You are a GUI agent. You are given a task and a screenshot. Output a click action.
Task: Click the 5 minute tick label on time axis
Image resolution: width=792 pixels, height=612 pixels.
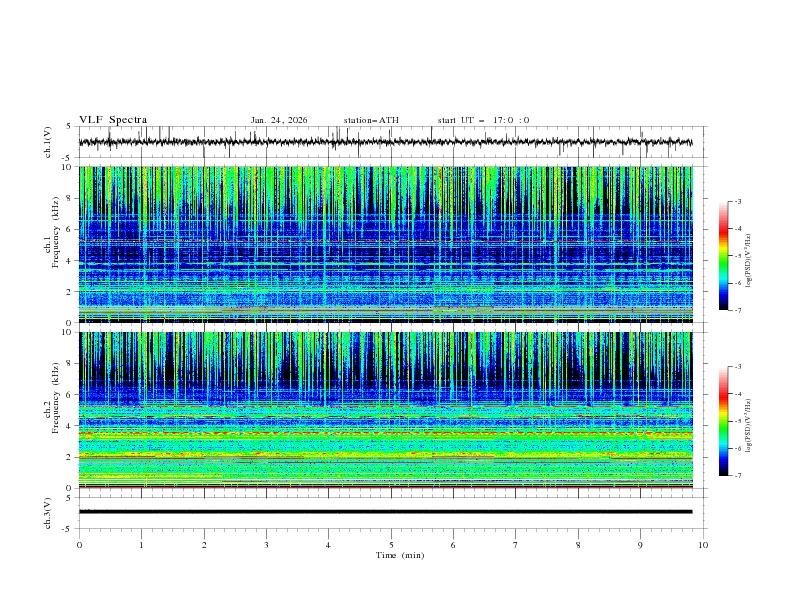tap(391, 545)
